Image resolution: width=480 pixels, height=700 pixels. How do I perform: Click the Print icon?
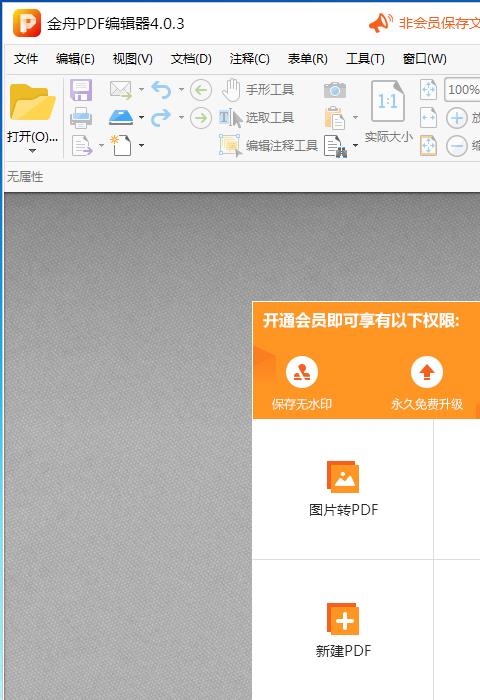(81, 118)
